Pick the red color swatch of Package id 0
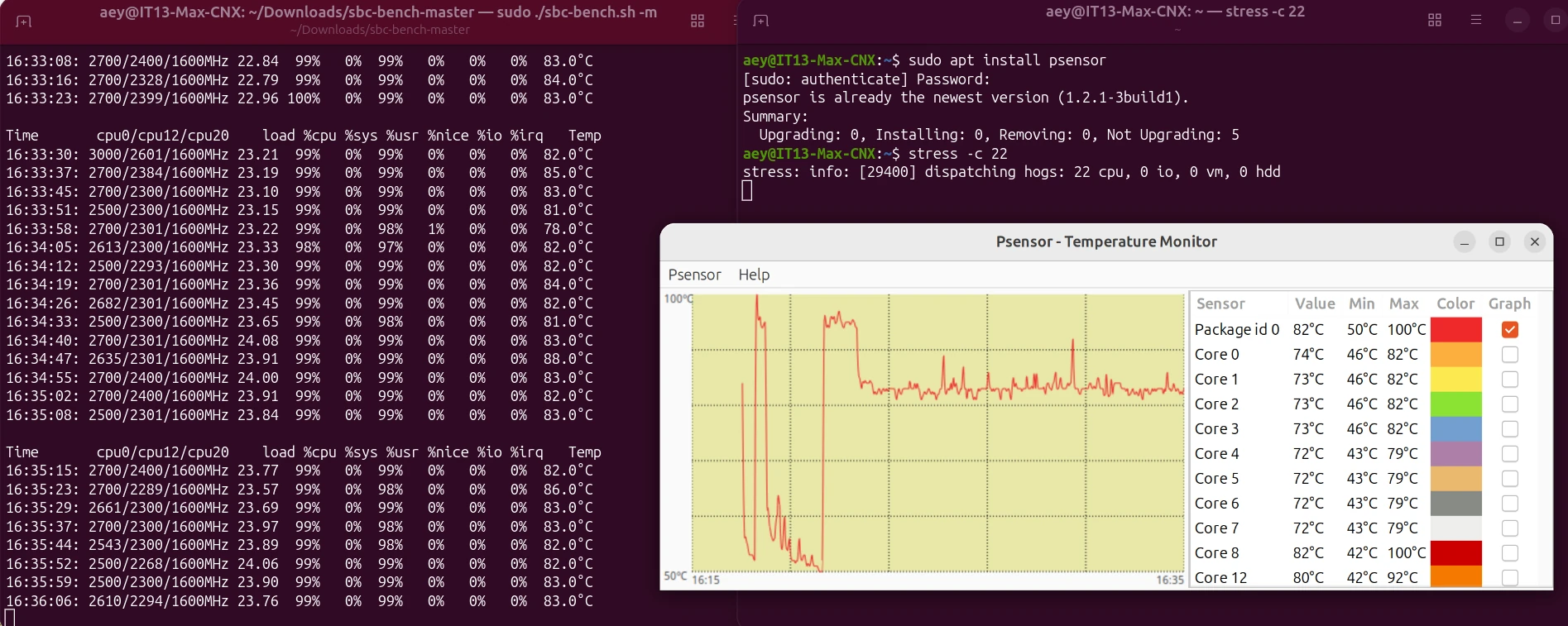 [1456, 329]
